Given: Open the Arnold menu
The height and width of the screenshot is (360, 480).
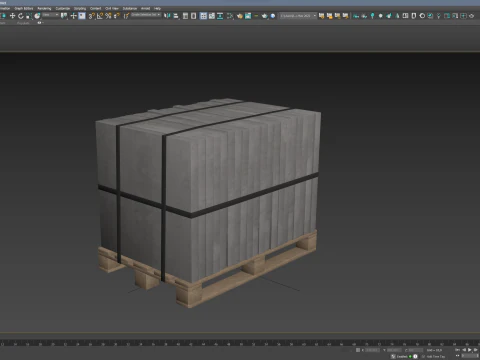Looking at the screenshot, I should 145,8.
